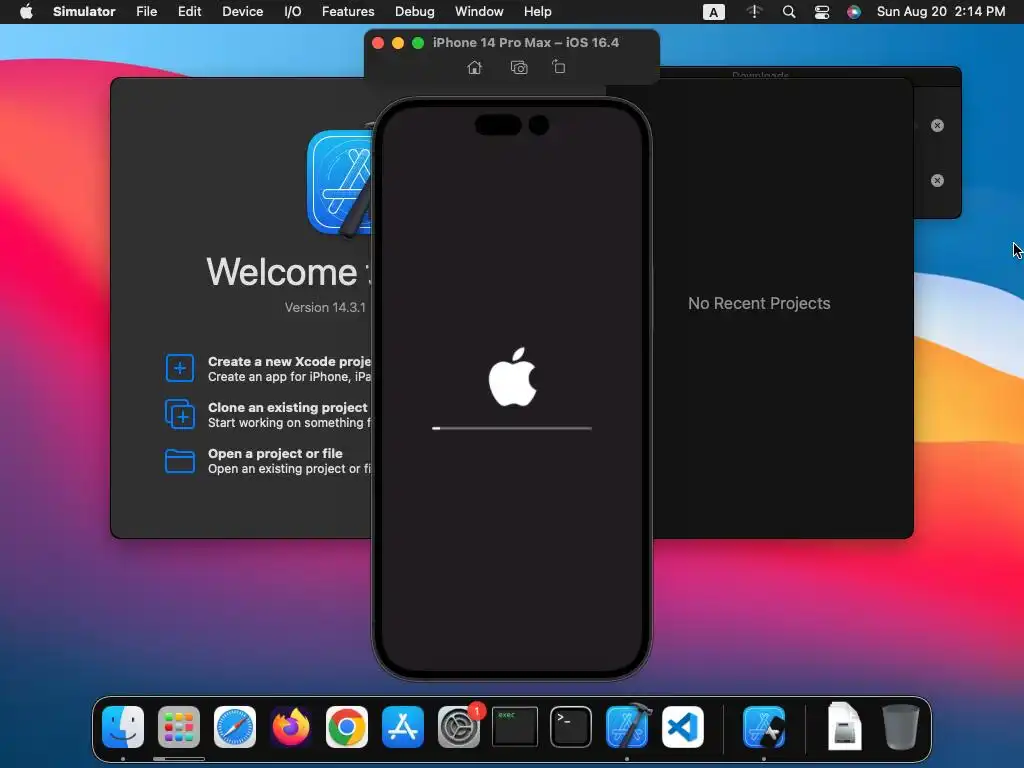Cancel the second download in Downloads window
Screen dimensions: 1024x768
(937, 180)
